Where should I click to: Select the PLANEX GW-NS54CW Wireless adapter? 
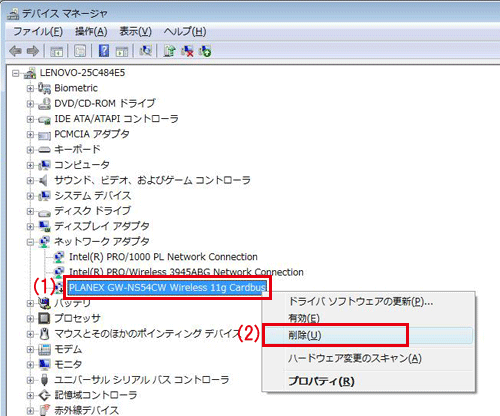tap(167, 287)
